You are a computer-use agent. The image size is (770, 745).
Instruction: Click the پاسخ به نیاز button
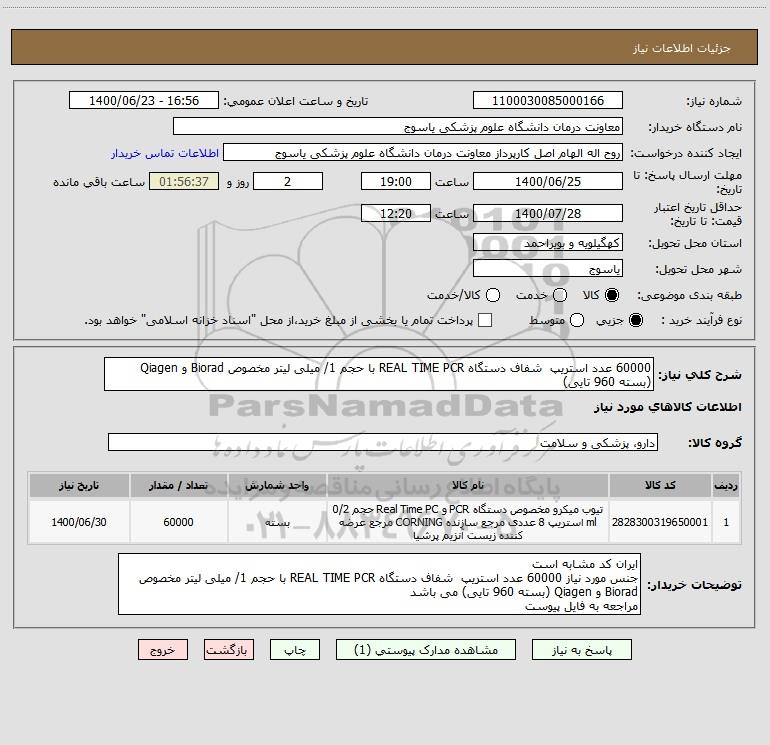581,650
